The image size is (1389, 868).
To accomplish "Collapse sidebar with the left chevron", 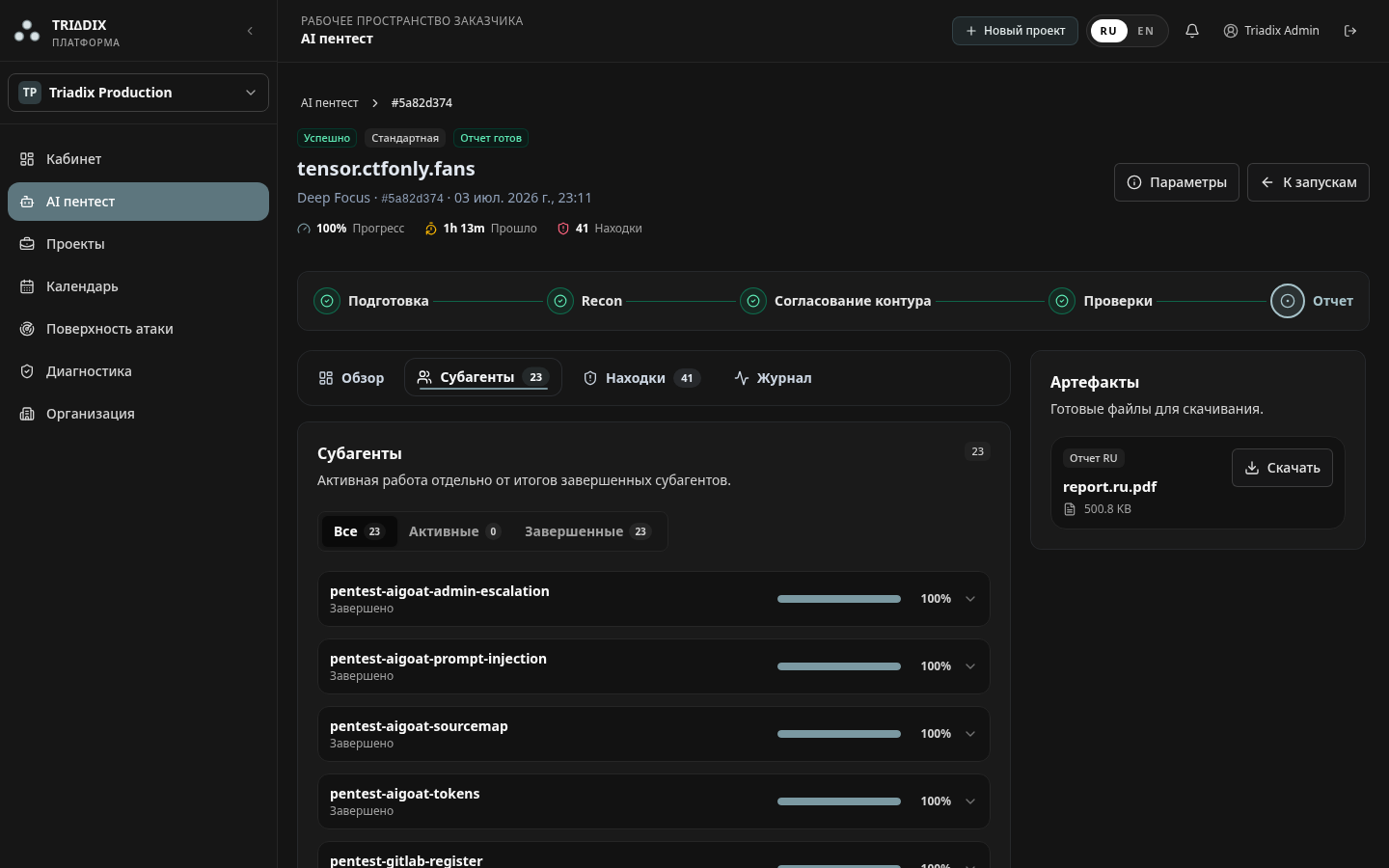I will click(x=250, y=31).
